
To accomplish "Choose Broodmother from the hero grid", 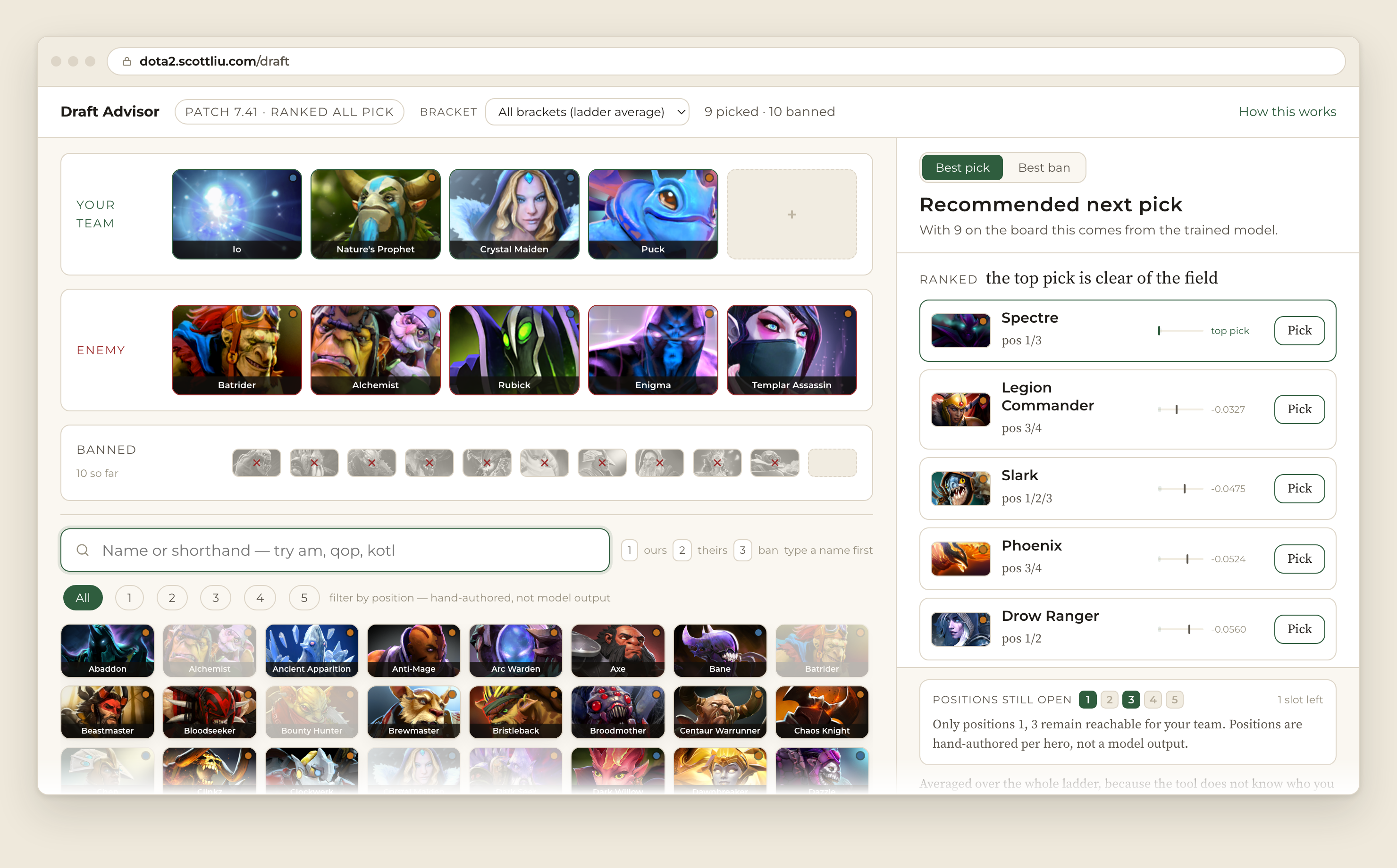I will (618, 712).
